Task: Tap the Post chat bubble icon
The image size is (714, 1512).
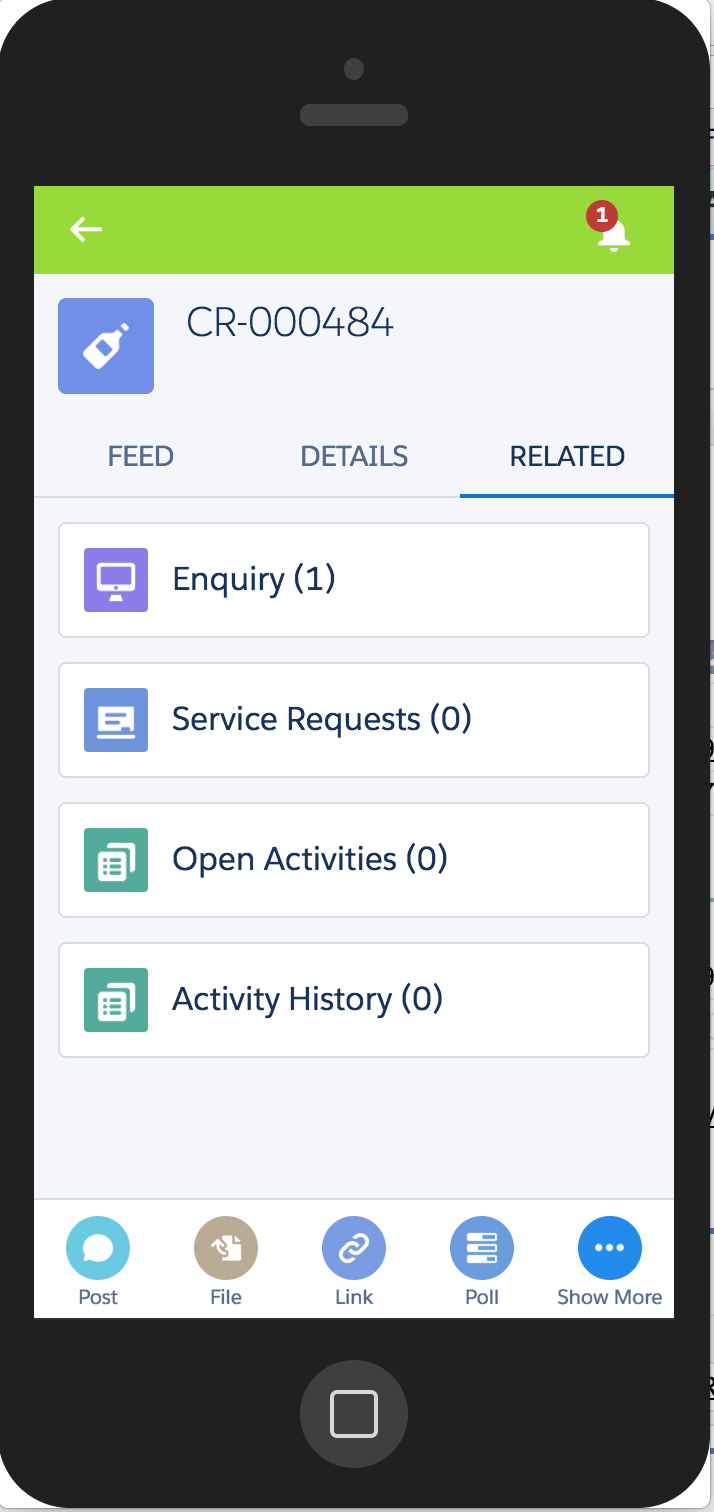Action: [98, 1248]
